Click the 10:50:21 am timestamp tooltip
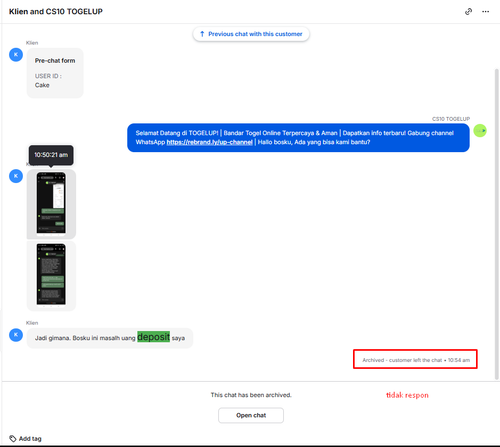The width and height of the screenshot is (500, 447). [51, 155]
